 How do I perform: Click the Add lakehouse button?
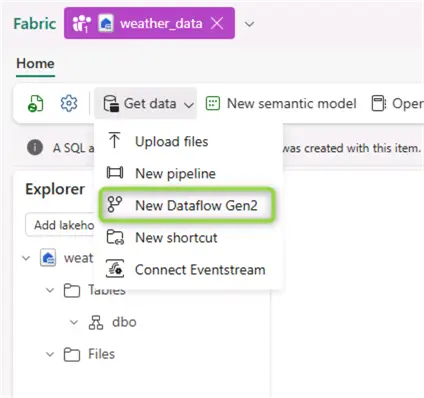pos(60,225)
